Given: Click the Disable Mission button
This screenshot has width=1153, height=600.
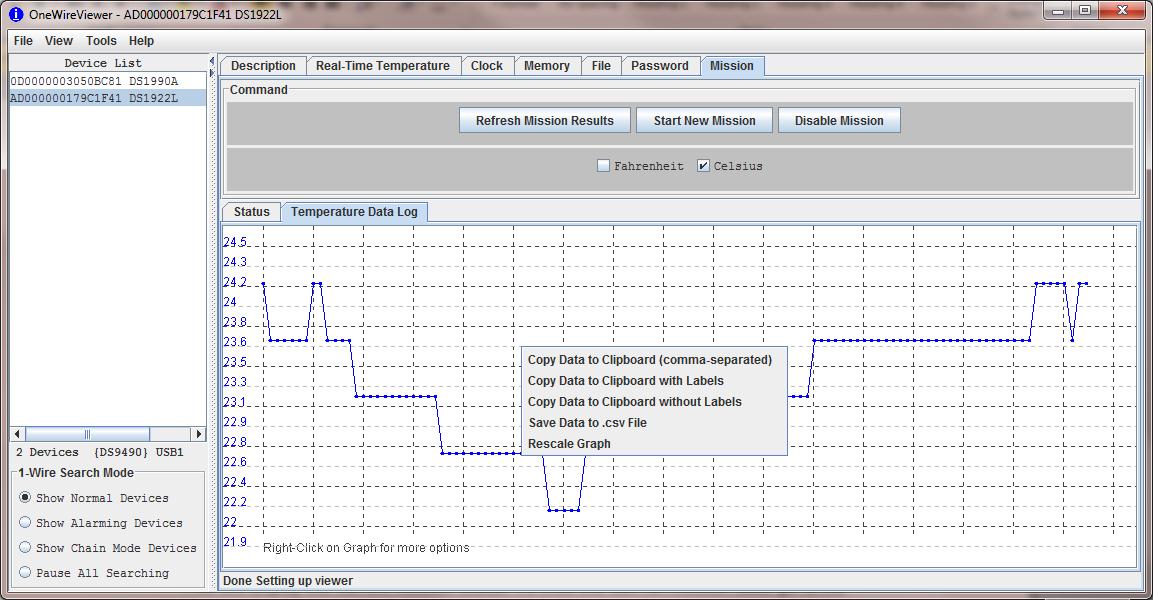Looking at the screenshot, I should point(839,121).
